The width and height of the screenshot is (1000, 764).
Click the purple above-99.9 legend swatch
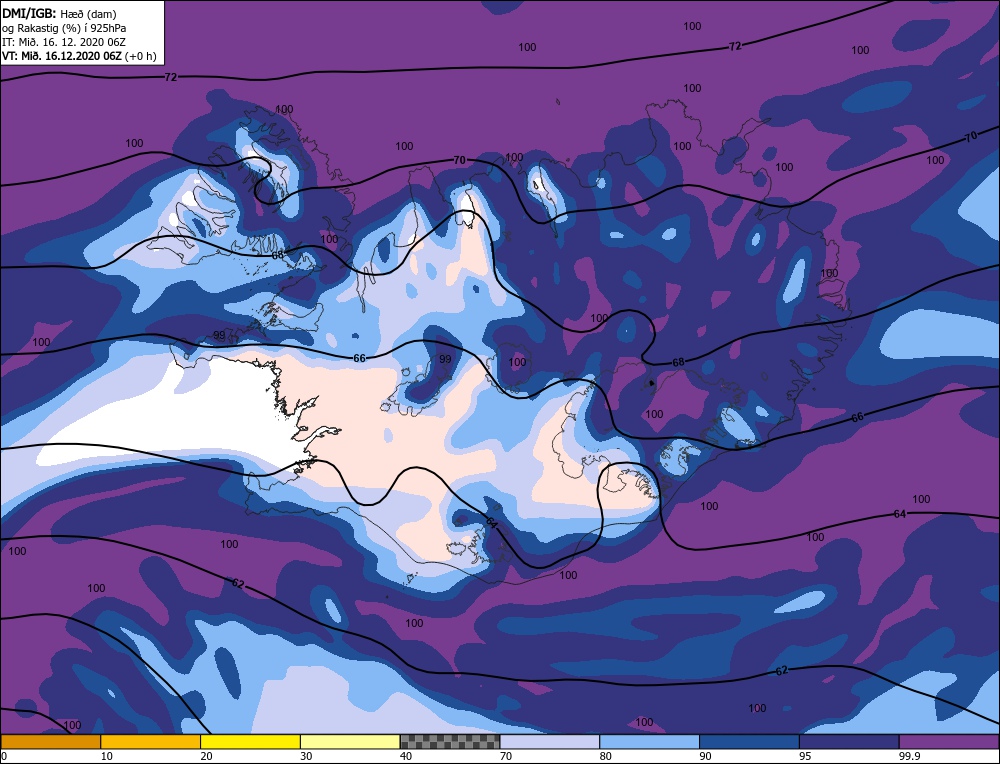949,741
